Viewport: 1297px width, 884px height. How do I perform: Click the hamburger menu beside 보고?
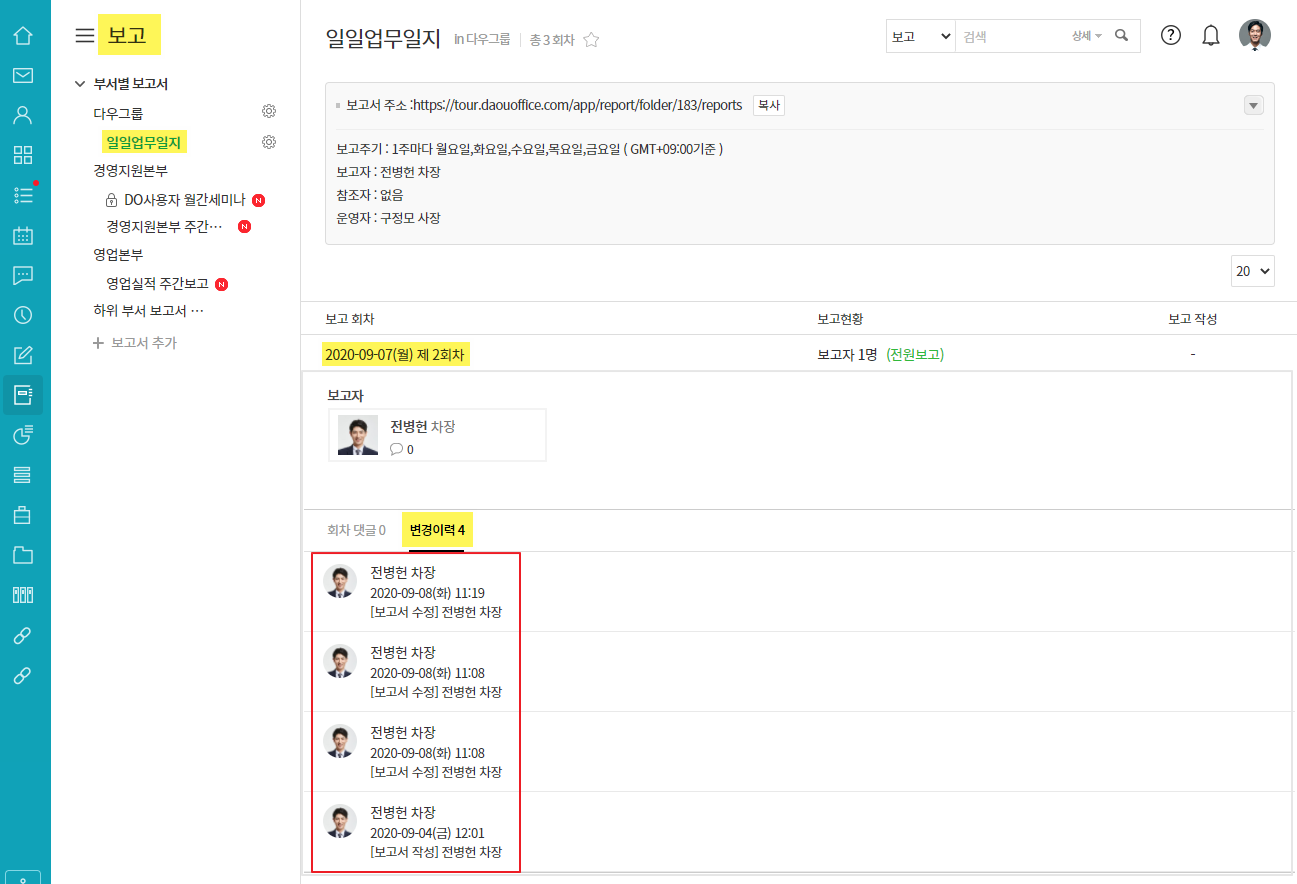(85, 36)
